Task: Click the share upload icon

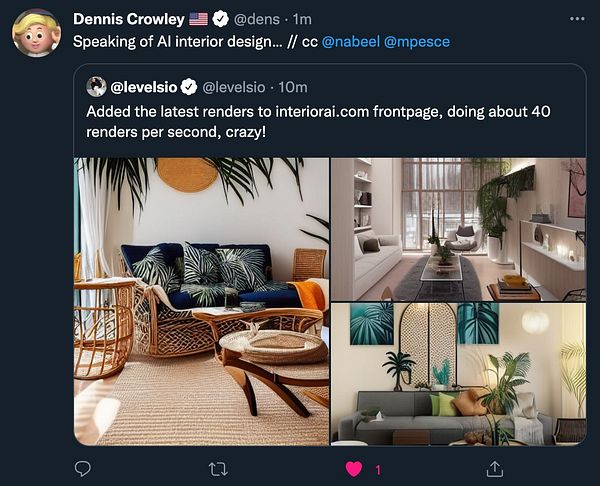Action: pyautogui.click(x=494, y=469)
